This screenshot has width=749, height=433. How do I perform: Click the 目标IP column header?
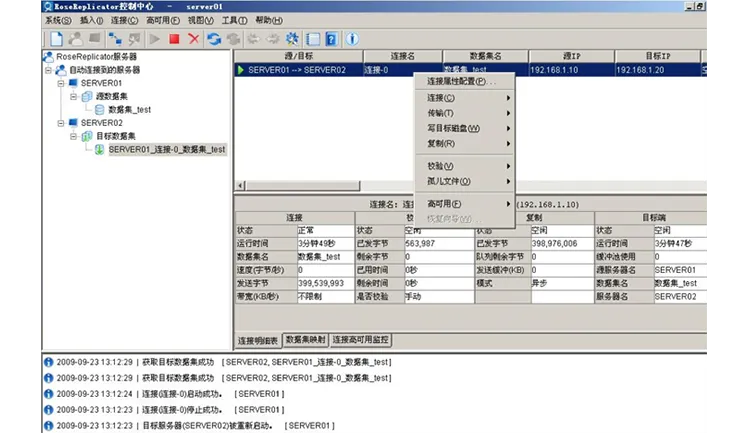point(658,56)
